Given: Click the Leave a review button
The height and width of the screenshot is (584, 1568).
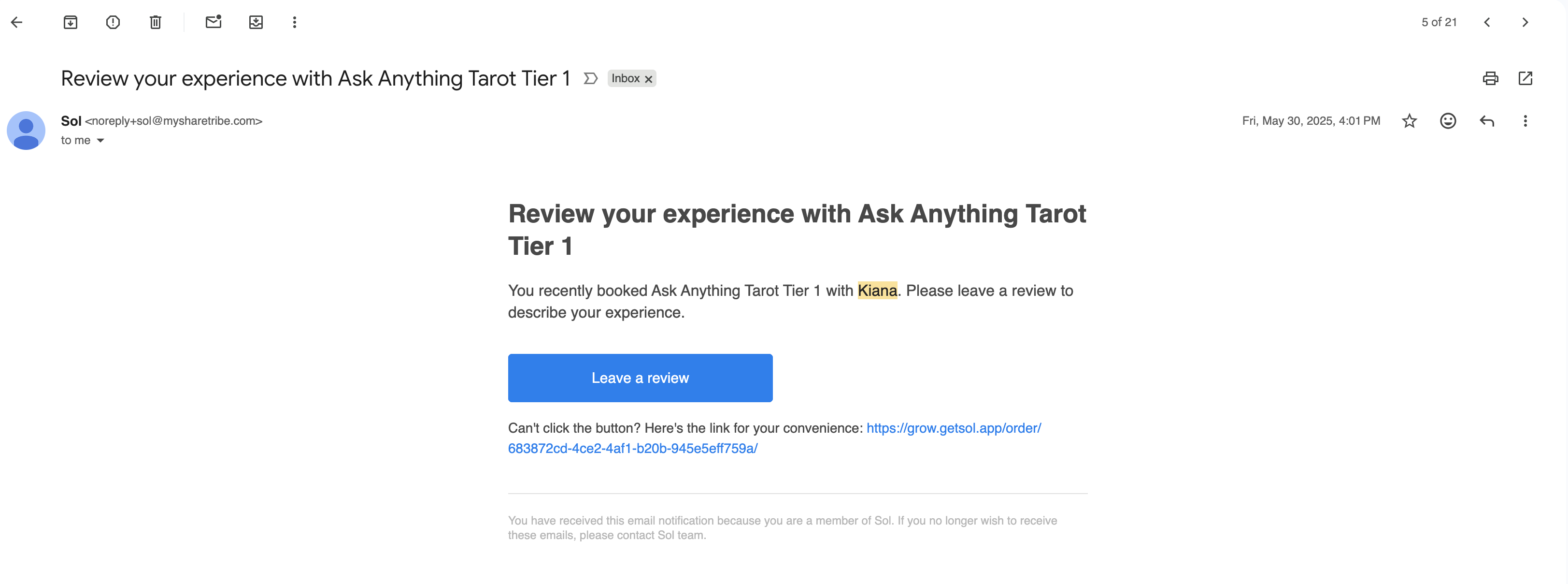Looking at the screenshot, I should pyautogui.click(x=641, y=378).
